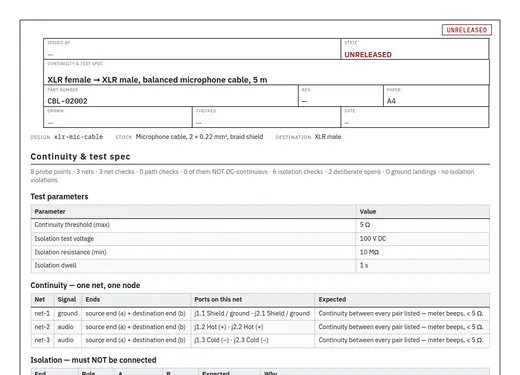This screenshot has width=520, height=375.
Task: Select the net-1 cell
Action: coord(42,313)
